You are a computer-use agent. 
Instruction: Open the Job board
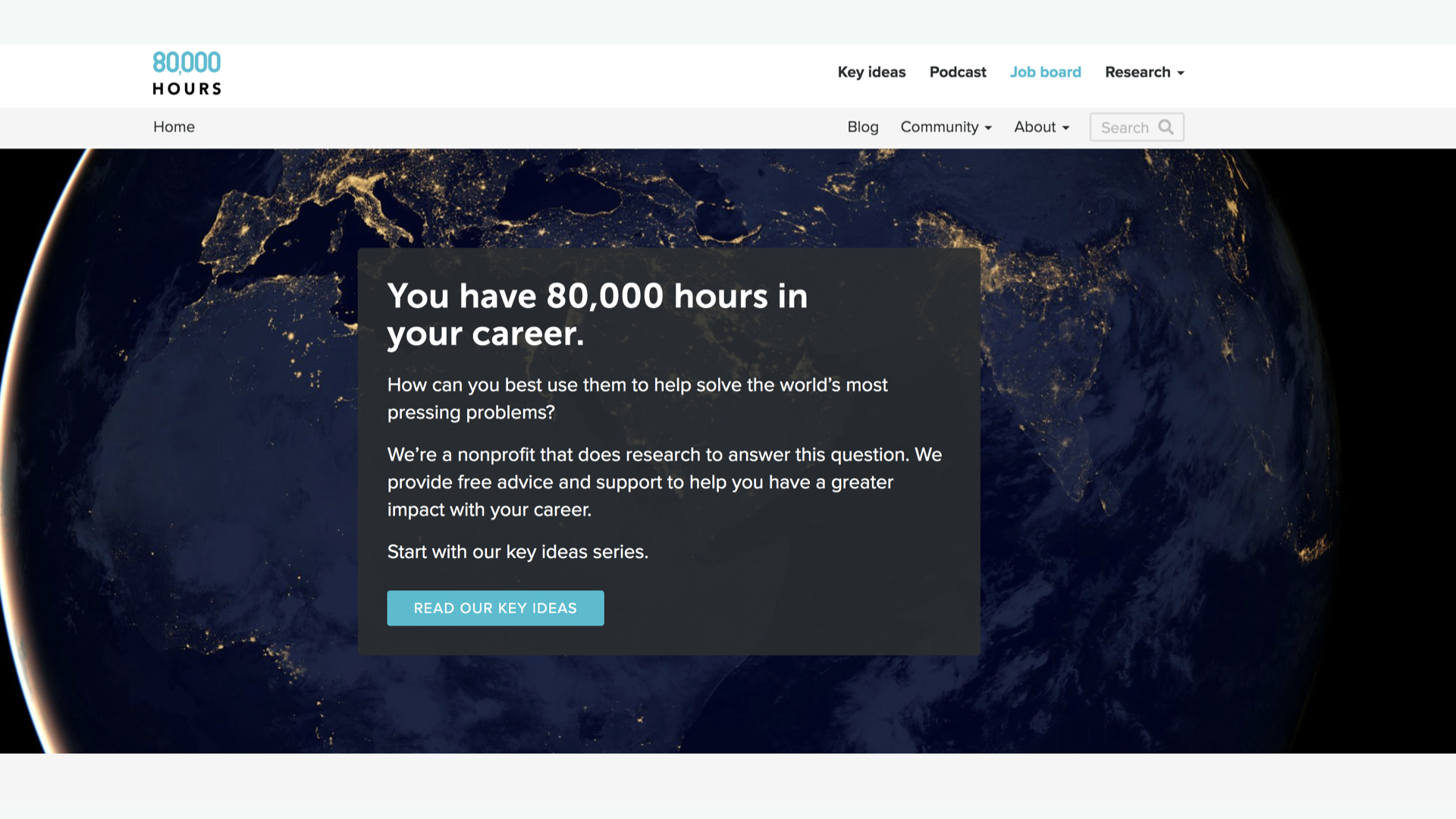coord(1045,72)
